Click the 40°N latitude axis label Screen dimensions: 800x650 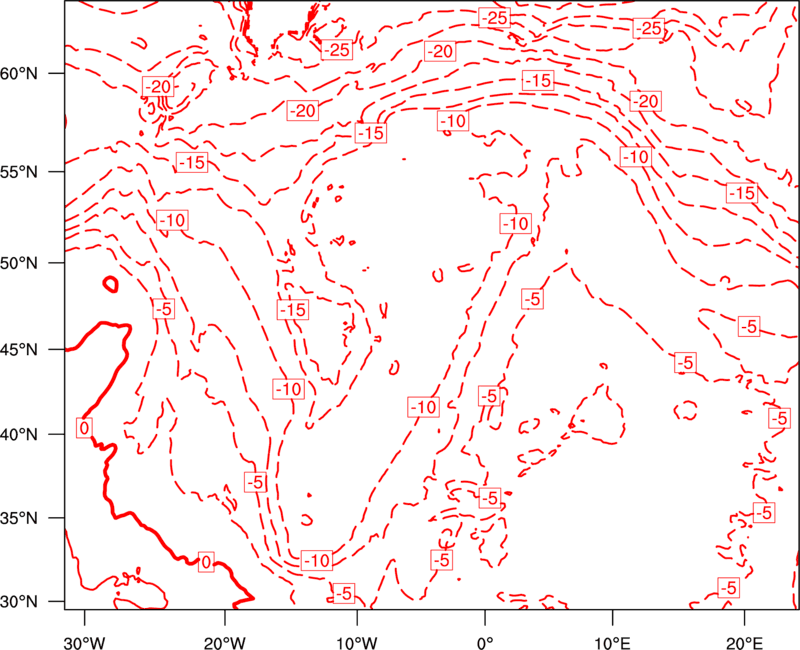pos(19,434)
